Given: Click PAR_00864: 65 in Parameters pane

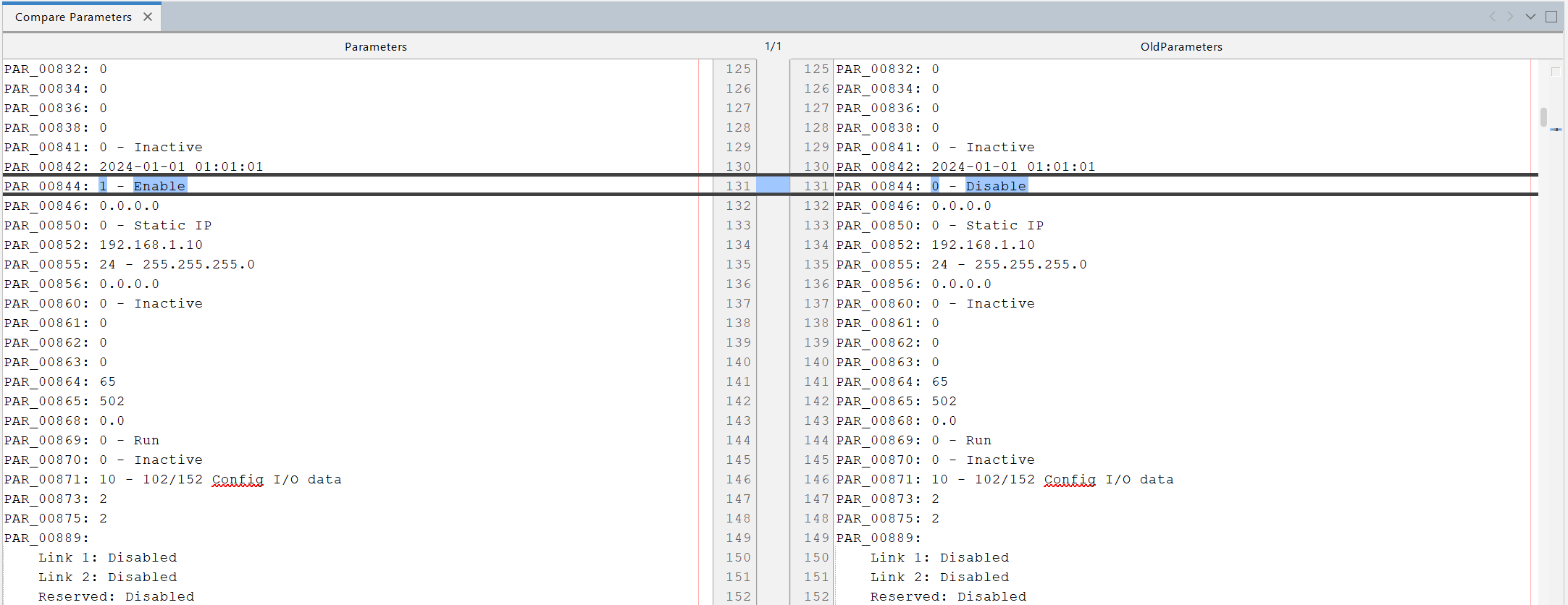Looking at the screenshot, I should coord(60,381).
